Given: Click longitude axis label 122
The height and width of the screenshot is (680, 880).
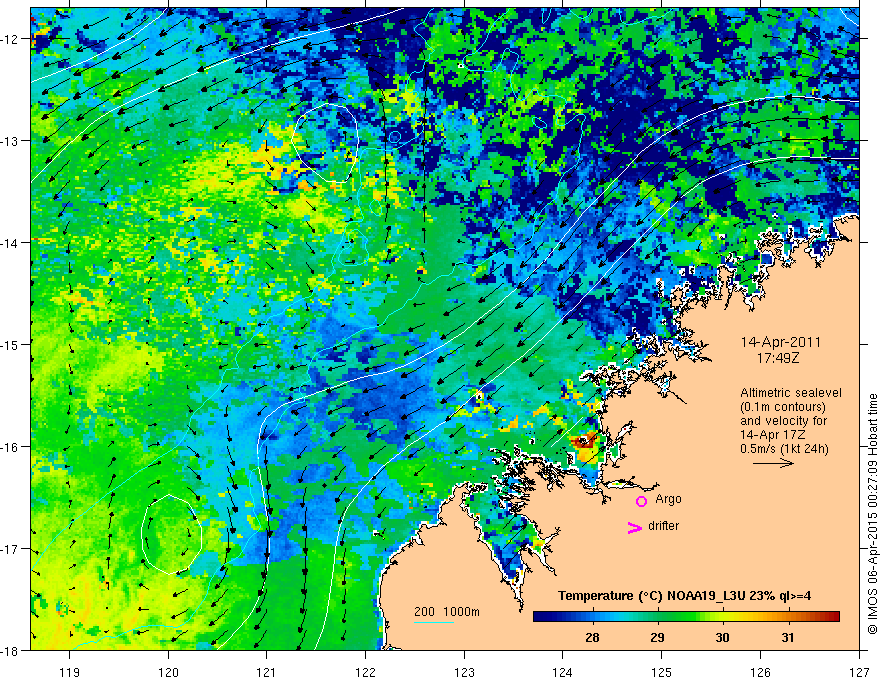Looking at the screenshot, I should (365, 672).
